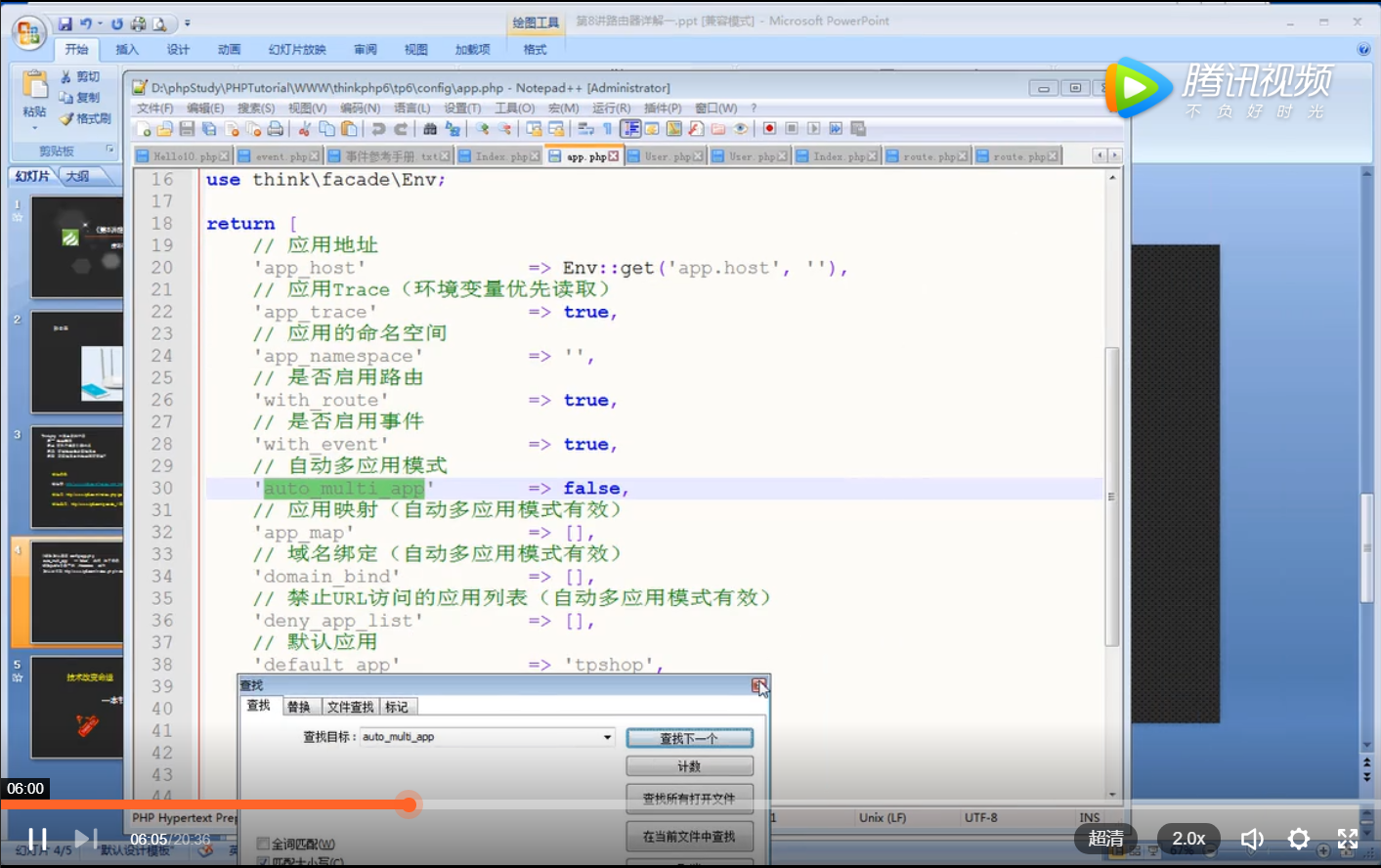Switch to the Hello10.php file tab
The image size is (1381, 868).
tap(183, 156)
